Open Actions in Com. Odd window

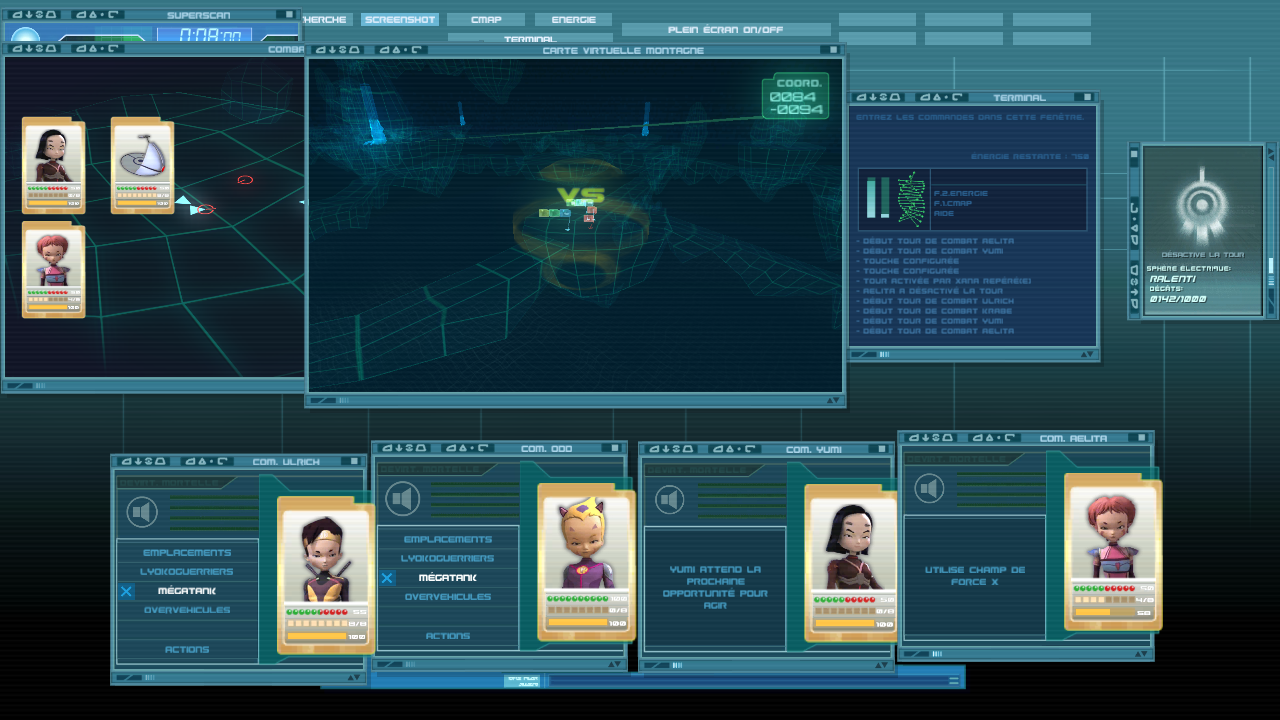click(x=447, y=636)
